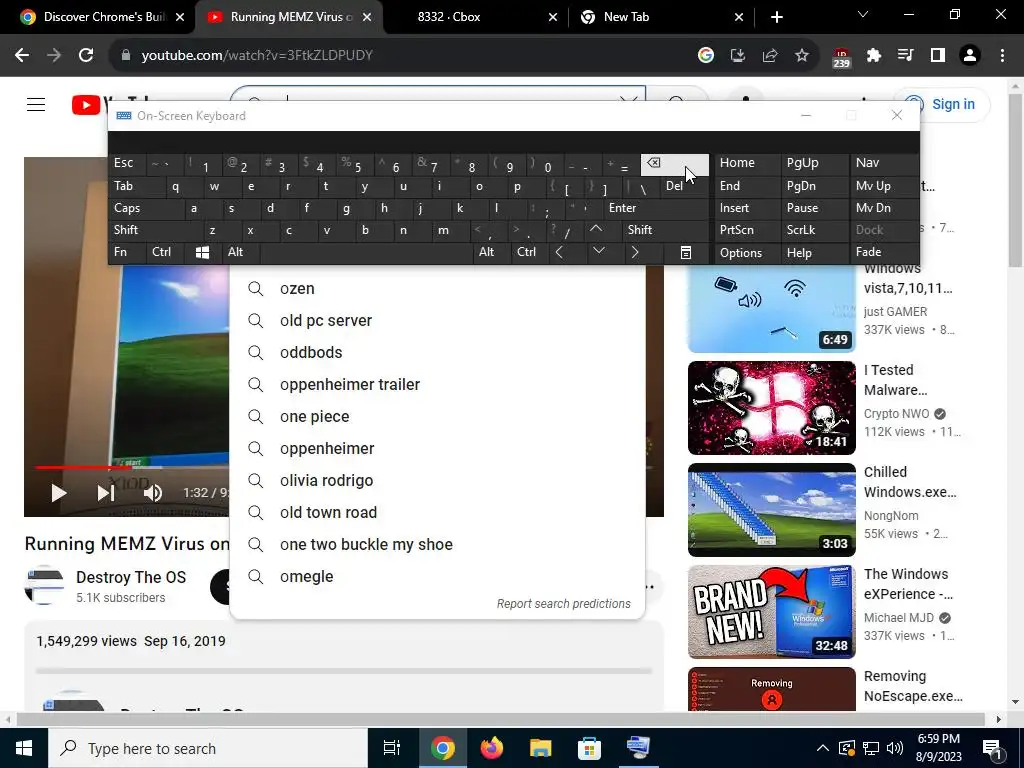Click the YouTube logo

tap(88, 104)
